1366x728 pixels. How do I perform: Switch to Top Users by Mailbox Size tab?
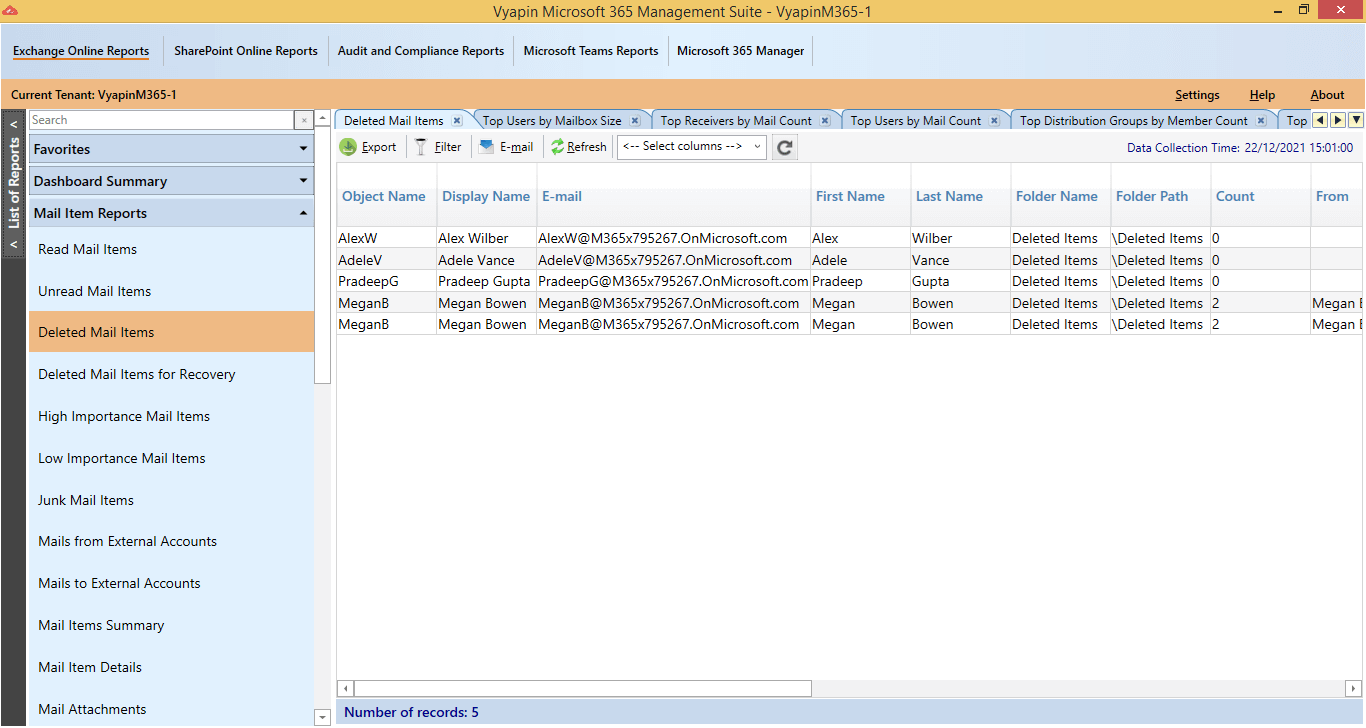(552, 121)
